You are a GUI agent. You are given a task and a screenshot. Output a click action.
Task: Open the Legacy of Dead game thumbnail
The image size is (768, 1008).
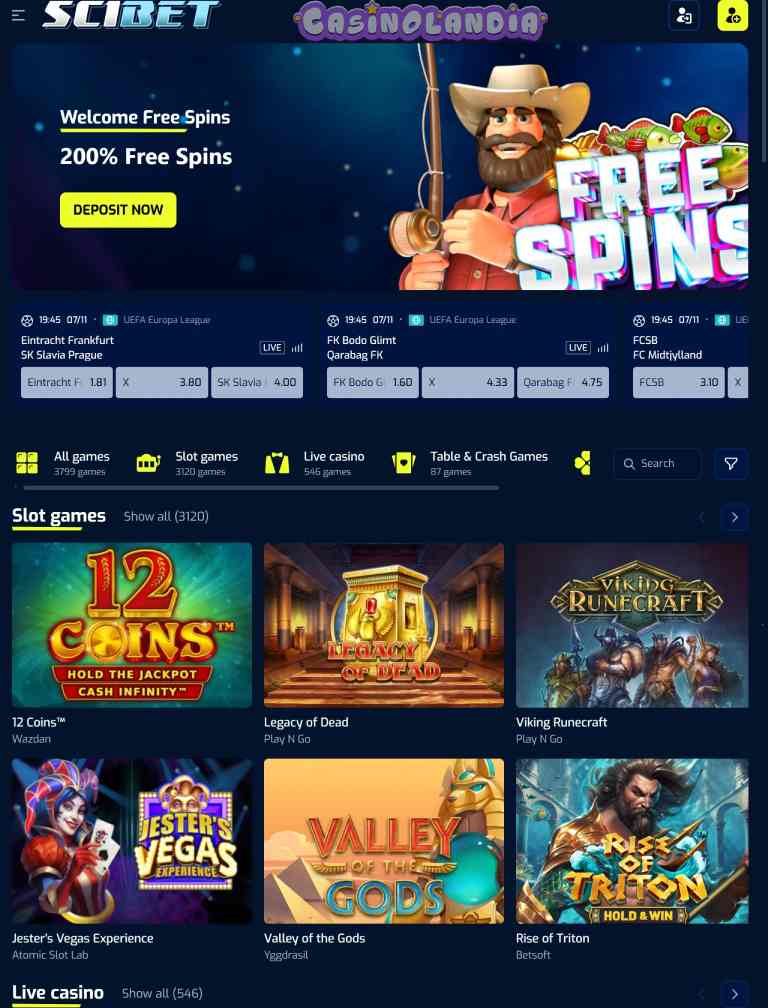[384, 625]
